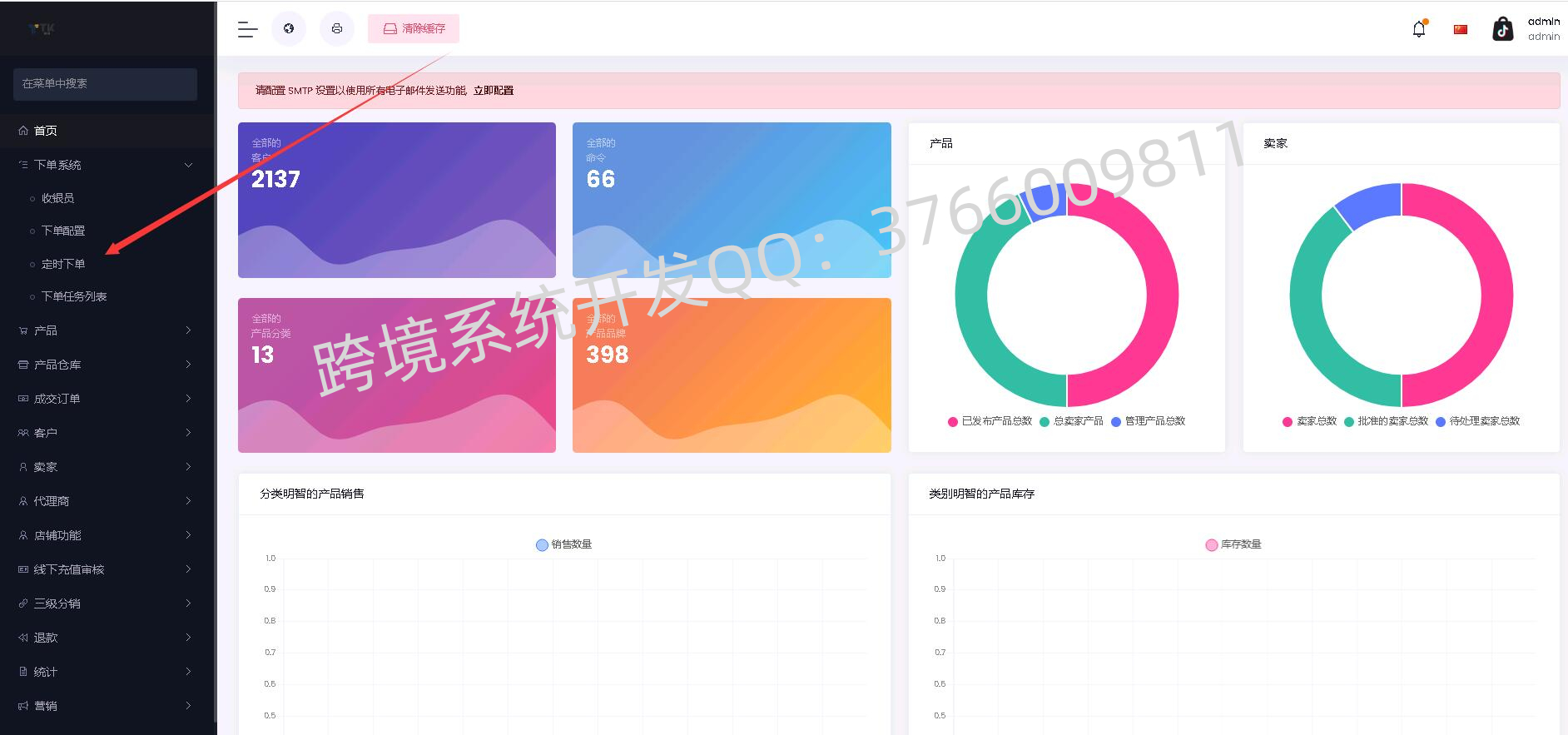1568x735 pixels.
Task: Open the 全部的命令 66 card
Action: point(732,200)
